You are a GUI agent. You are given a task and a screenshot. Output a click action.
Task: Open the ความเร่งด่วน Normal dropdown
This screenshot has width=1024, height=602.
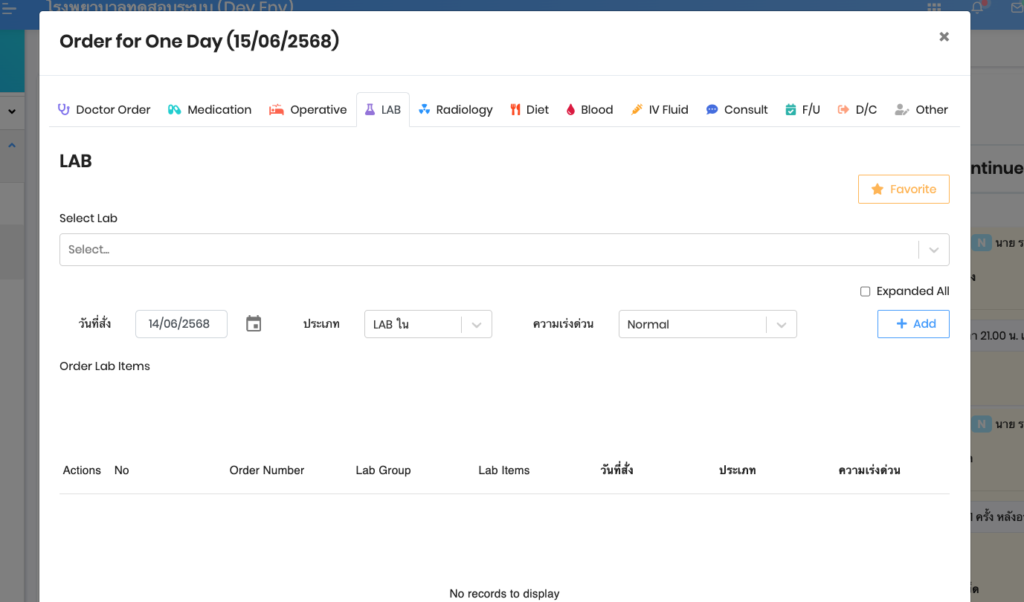(707, 324)
